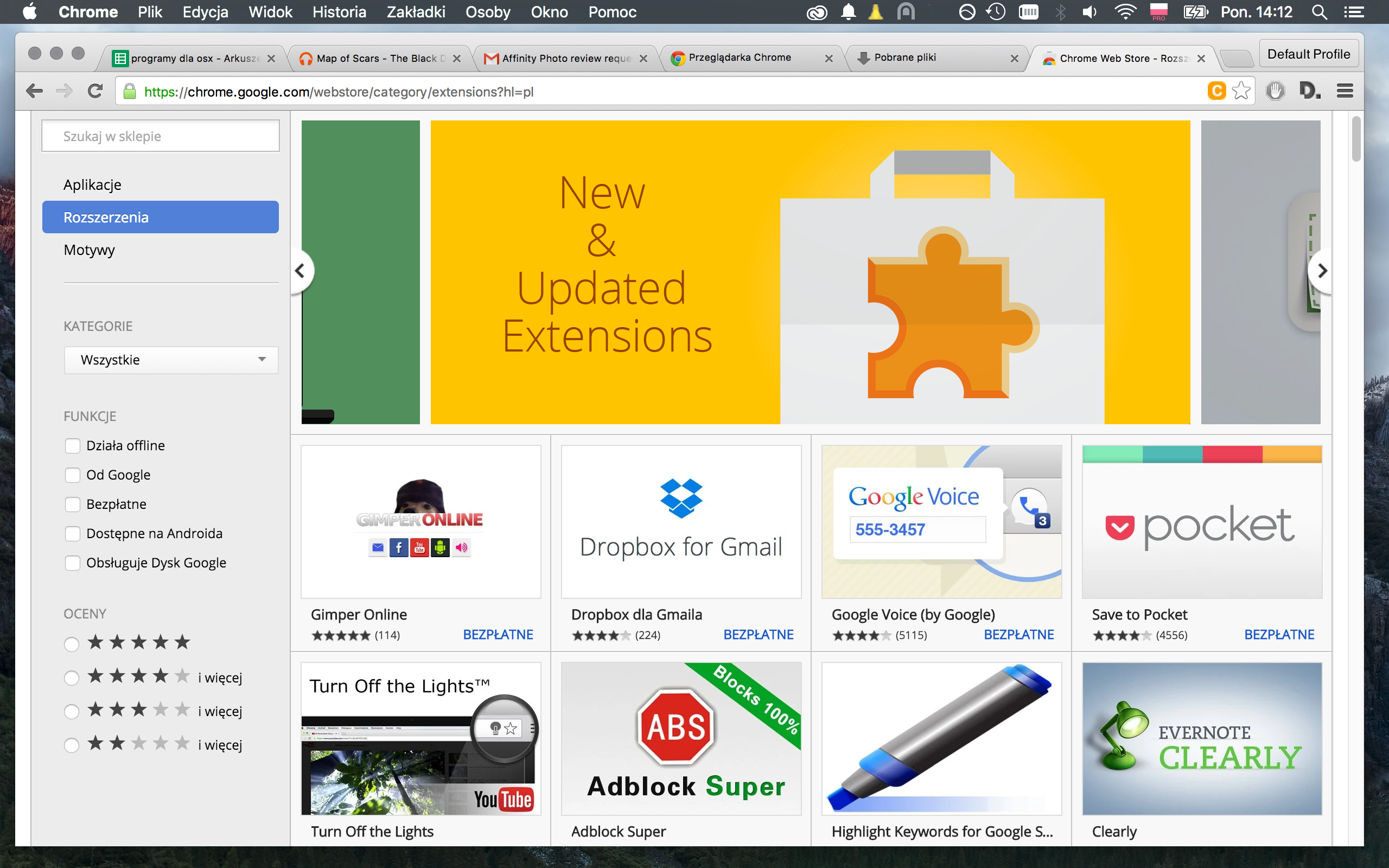Open macOS Spotlight search icon
The image size is (1389, 868).
[x=1319, y=12]
